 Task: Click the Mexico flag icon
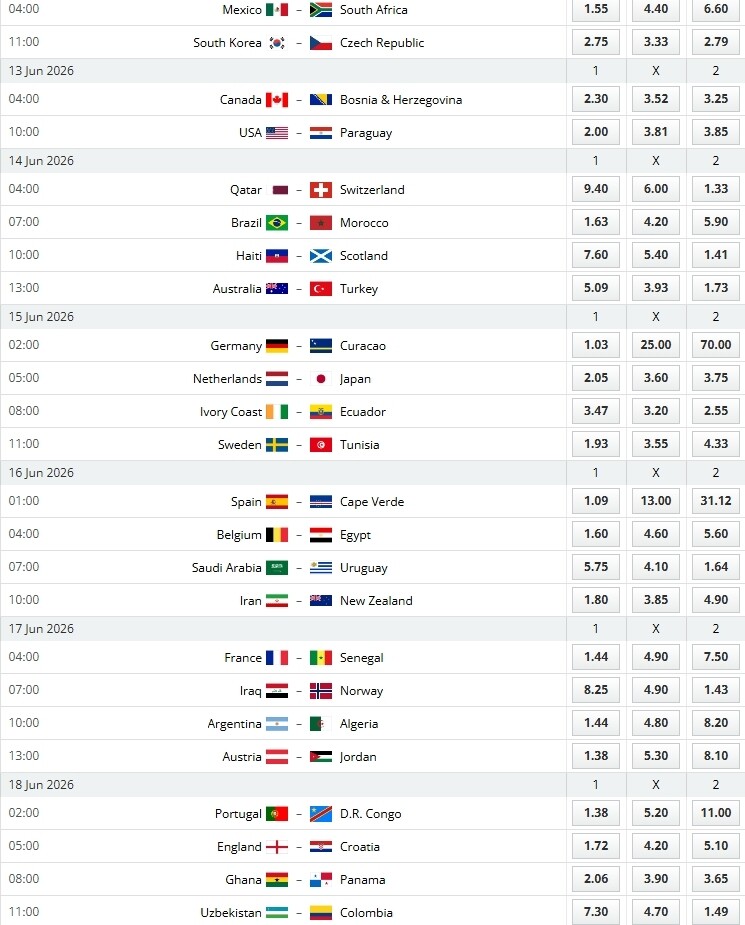pos(277,10)
